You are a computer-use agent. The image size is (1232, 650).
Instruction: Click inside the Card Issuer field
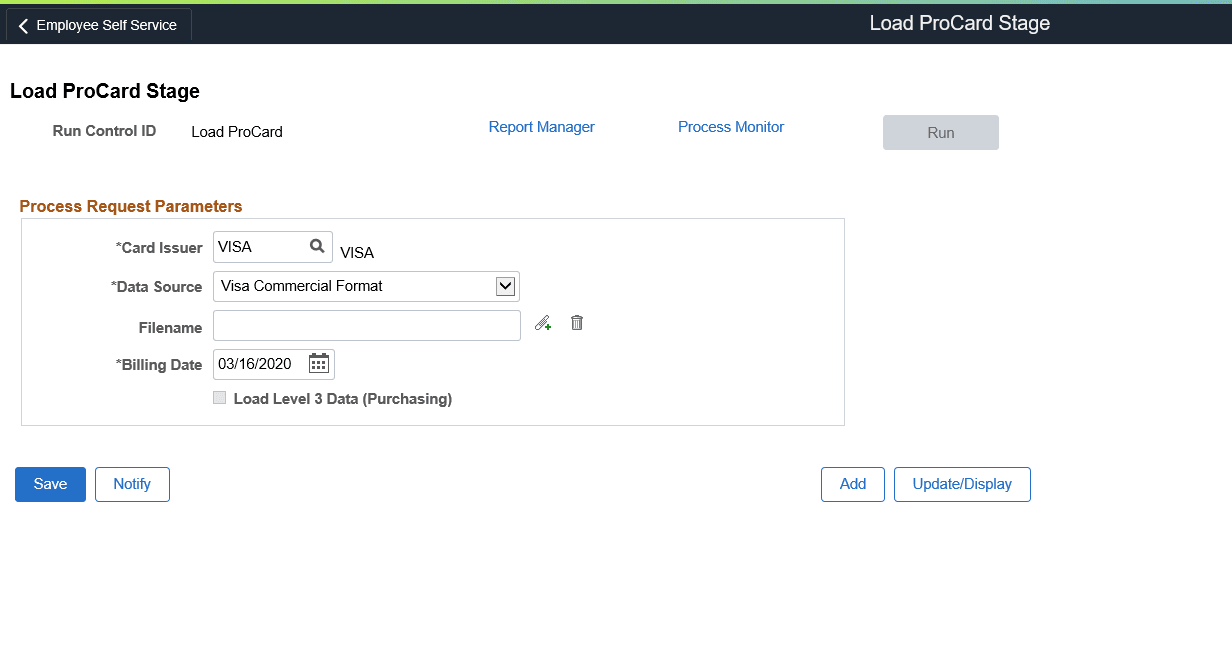pyautogui.click(x=260, y=246)
